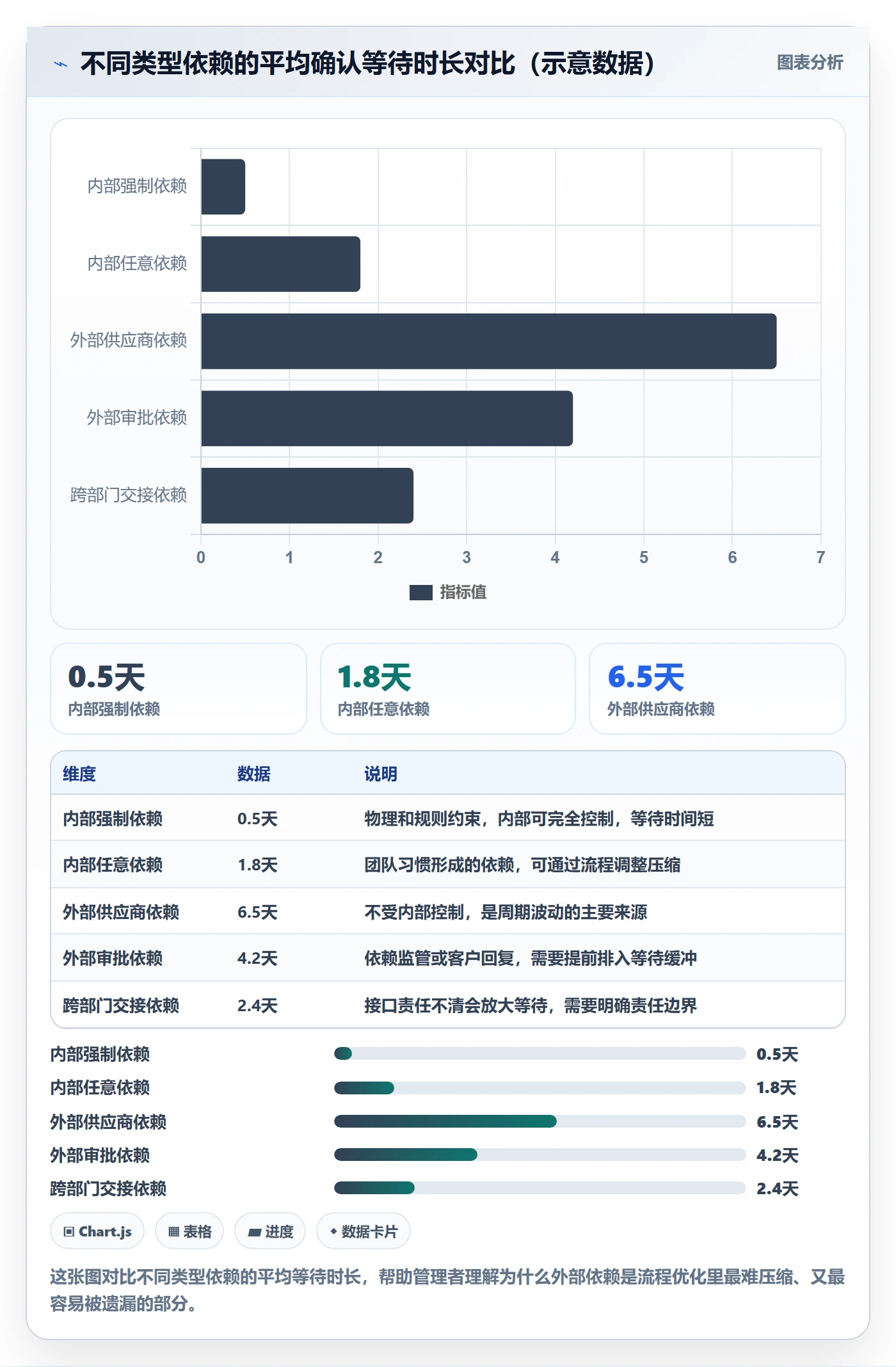Click the 跨部门交接依赖 progress bar
This screenshot has width=896, height=1367.
pos(540,1188)
